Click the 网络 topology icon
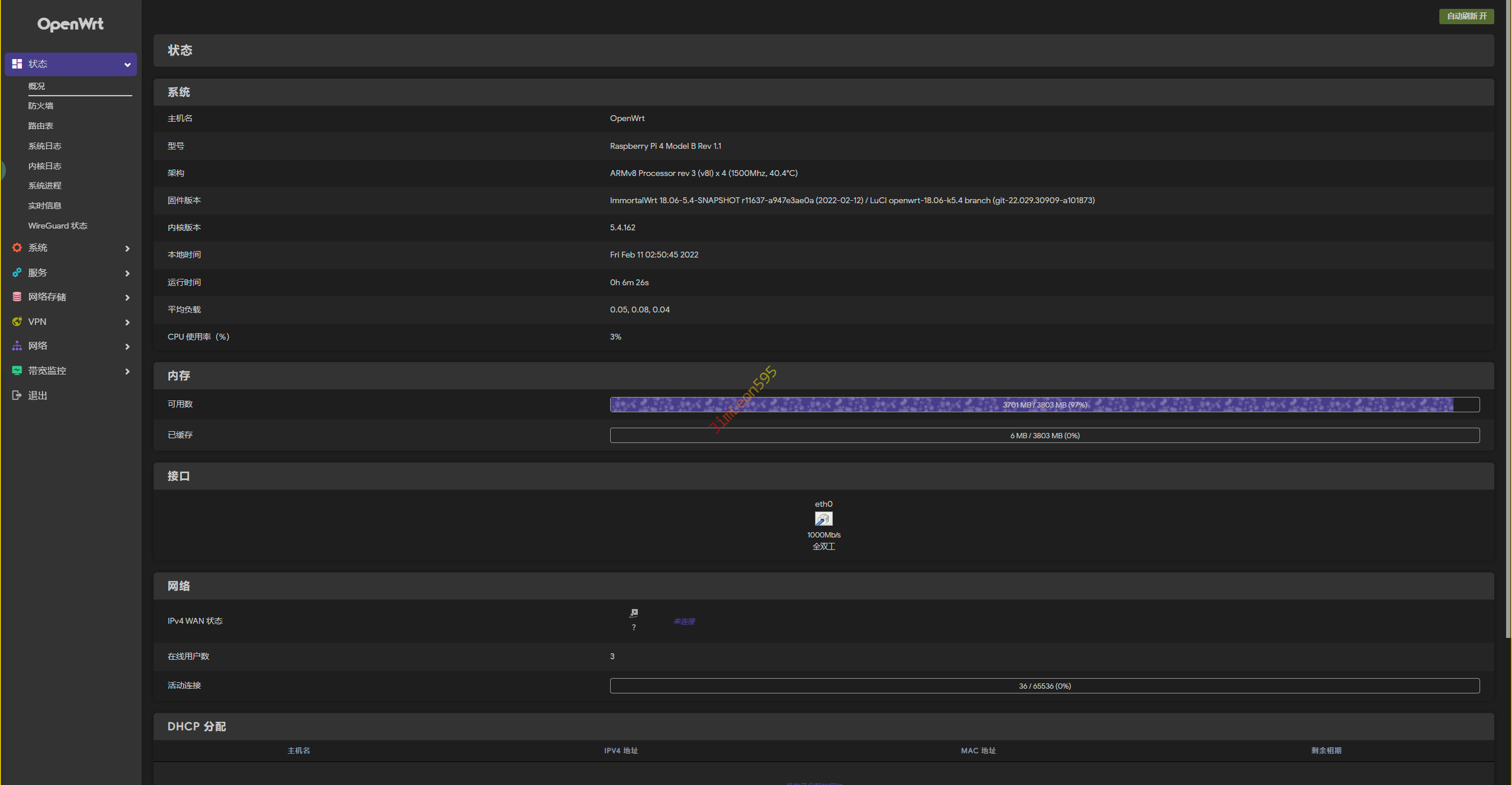The image size is (1512, 785). click(17, 346)
